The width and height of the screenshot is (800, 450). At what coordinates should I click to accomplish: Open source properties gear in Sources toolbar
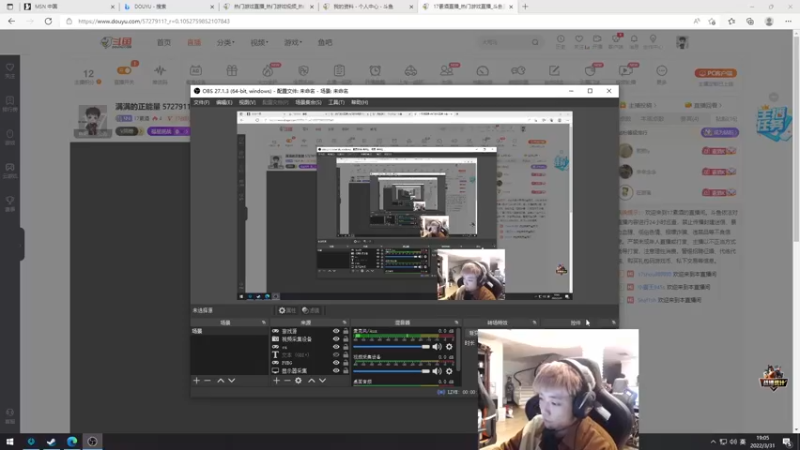tap(298, 381)
